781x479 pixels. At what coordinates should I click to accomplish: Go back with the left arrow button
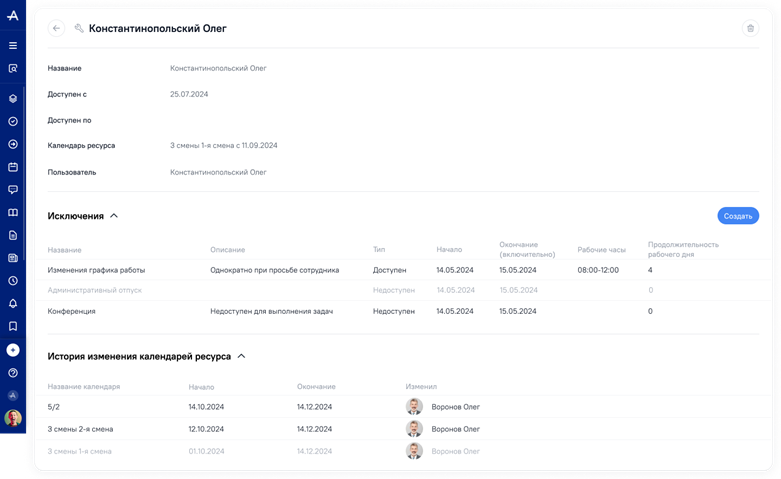coord(56,28)
